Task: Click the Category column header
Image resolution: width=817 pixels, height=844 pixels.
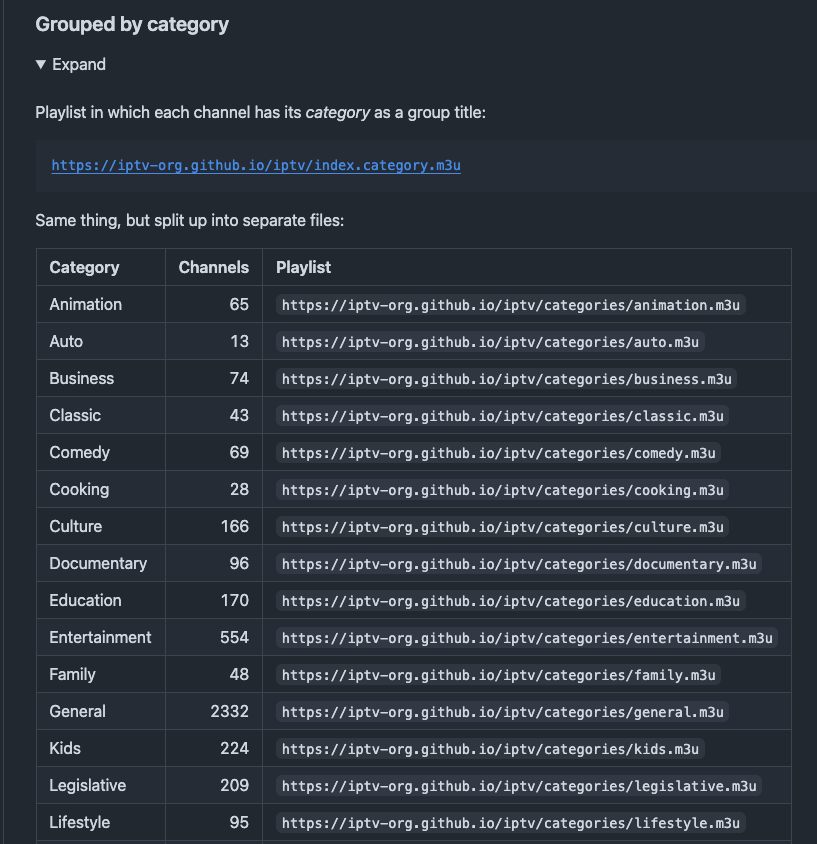Action: pos(84,268)
